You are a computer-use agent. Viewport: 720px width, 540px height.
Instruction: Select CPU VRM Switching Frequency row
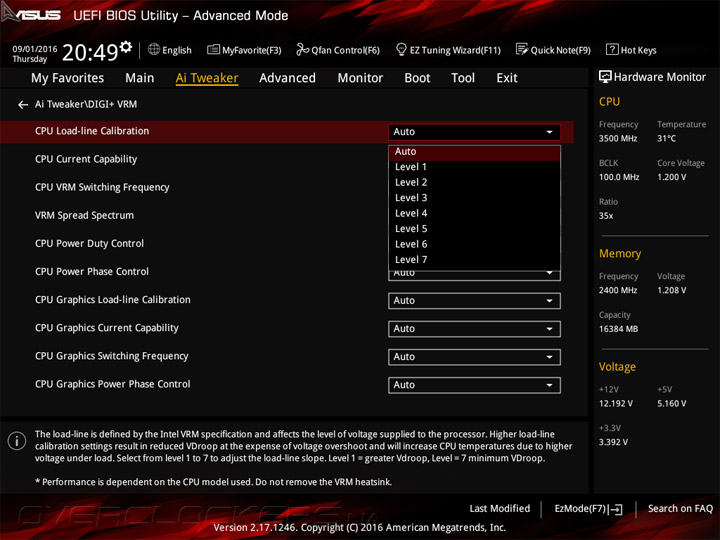click(102, 187)
